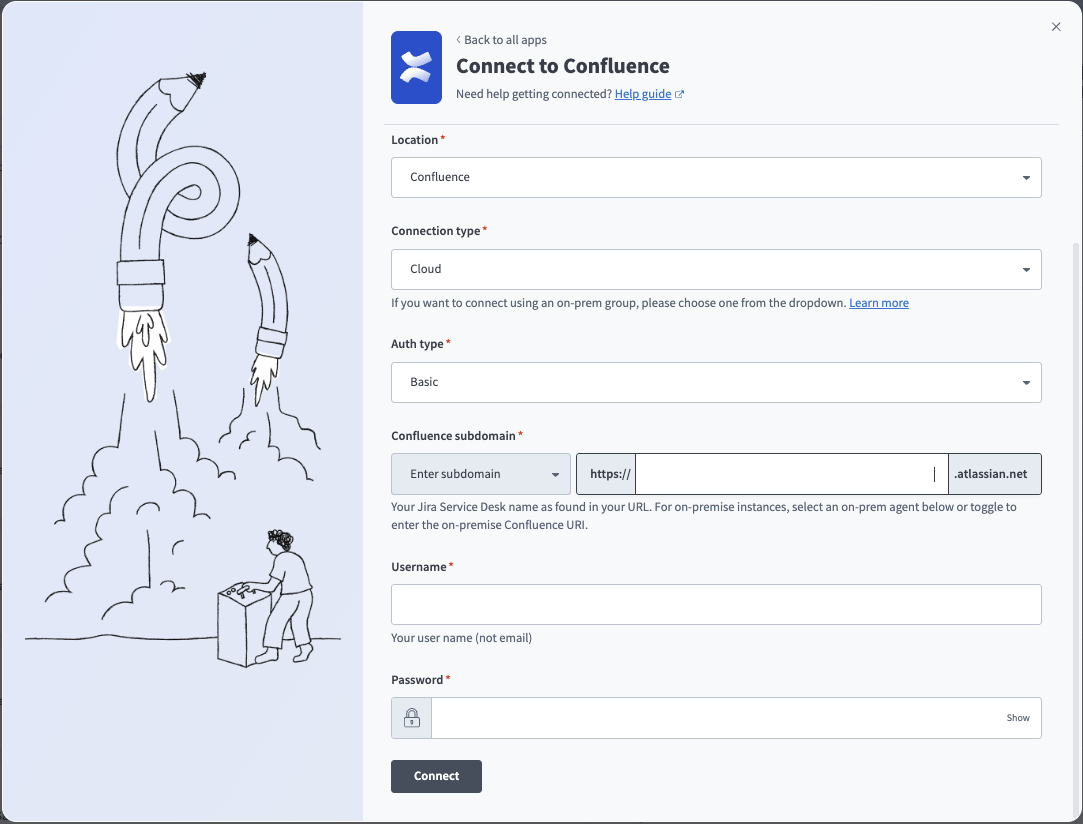Click the Confluence app logo
The height and width of the screenshot is (824, 1083).
[416, 67]
